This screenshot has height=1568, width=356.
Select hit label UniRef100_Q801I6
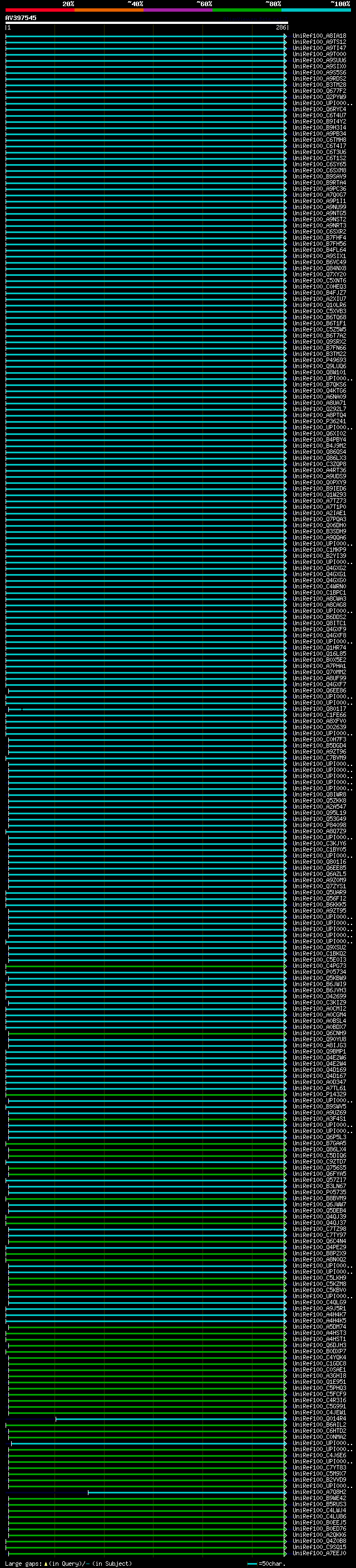click(319, 862)
